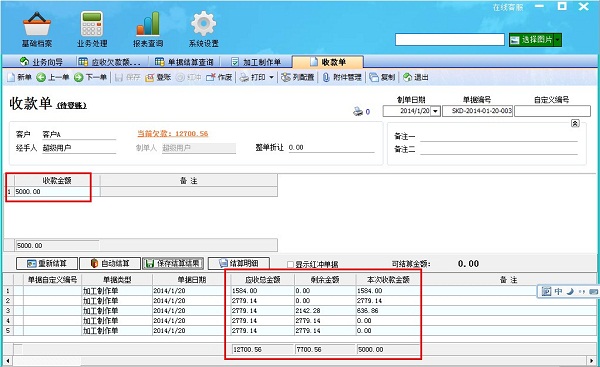Select 本次收款金额 cell 636.86
The image size is (600, 367).
pyautogui.click(x=388, y=311)
